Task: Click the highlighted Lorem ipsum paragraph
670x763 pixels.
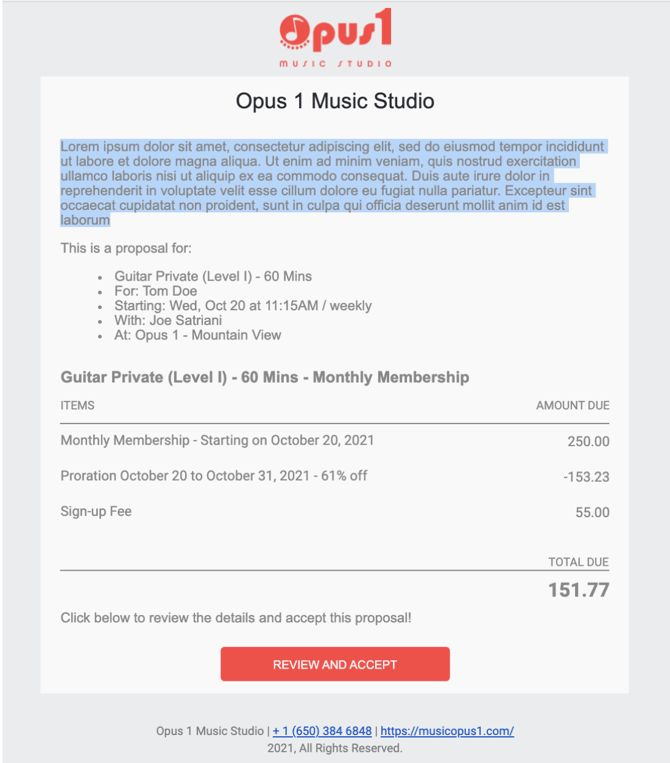Action: 333,183
